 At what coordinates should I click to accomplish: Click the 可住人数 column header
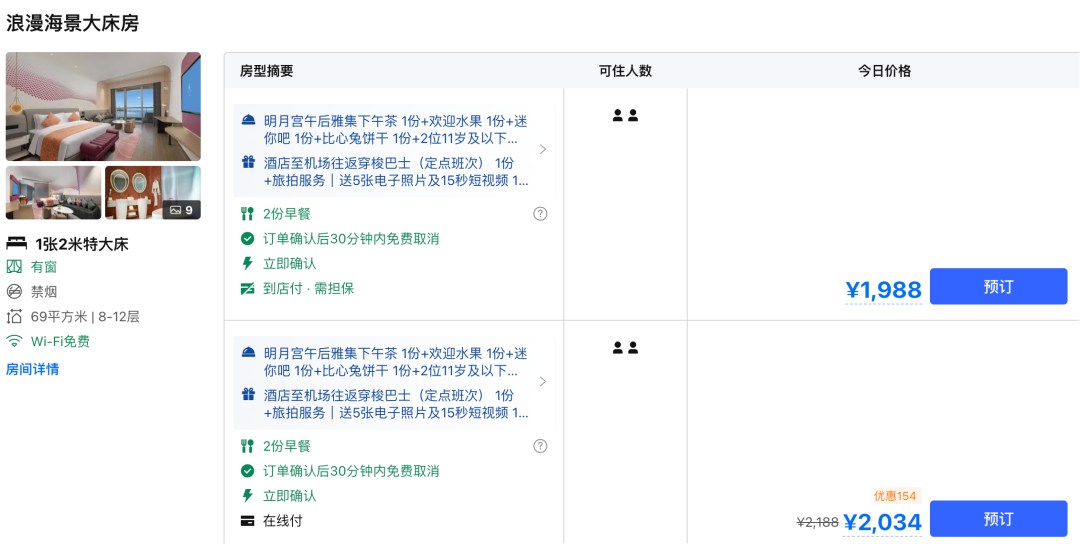click(x=625, y=71)
